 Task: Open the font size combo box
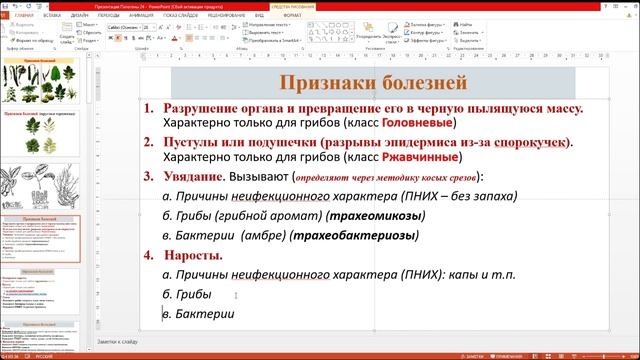pyautogui.click(x=149, y=27)
